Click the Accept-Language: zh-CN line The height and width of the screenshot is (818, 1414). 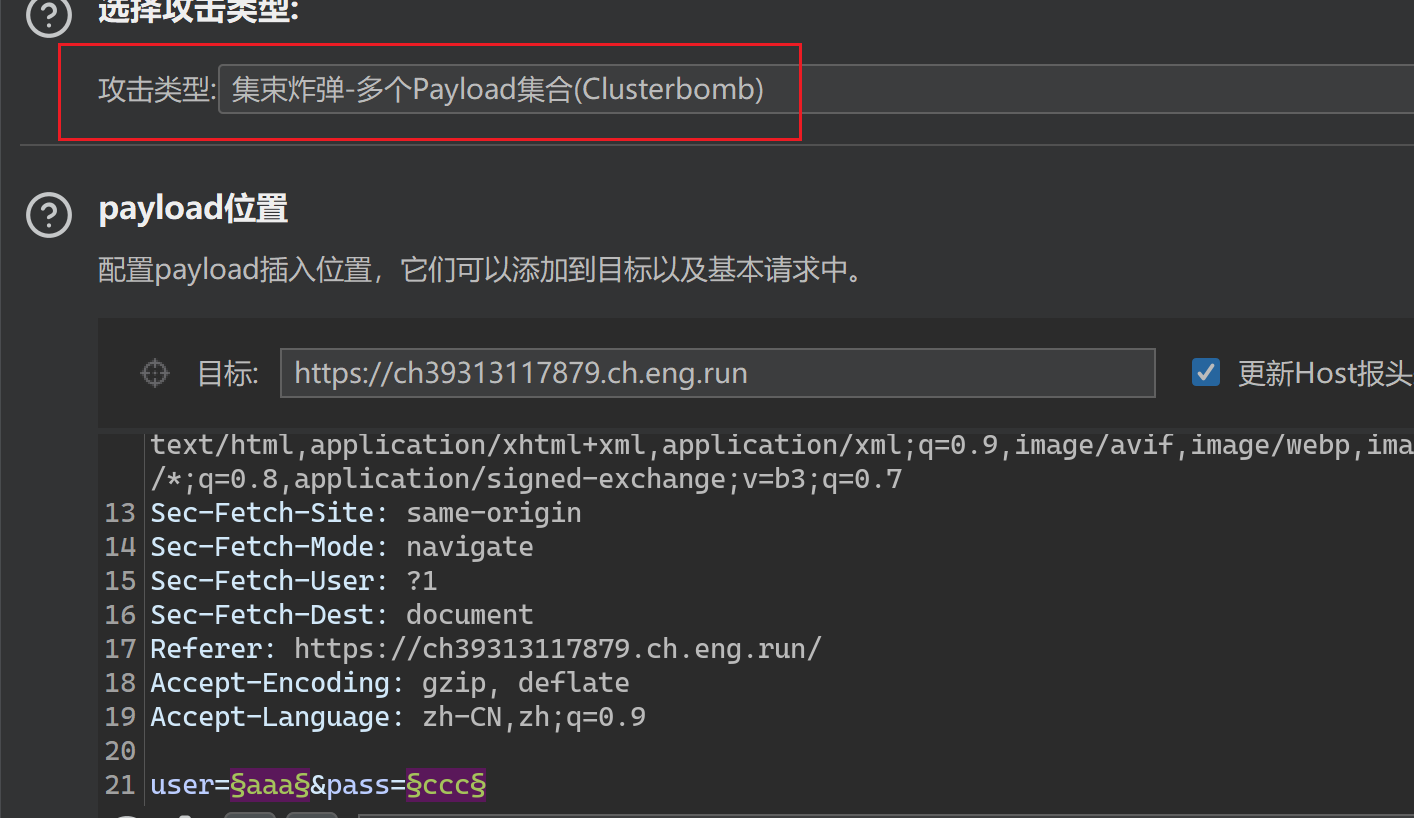pos(398,717)
